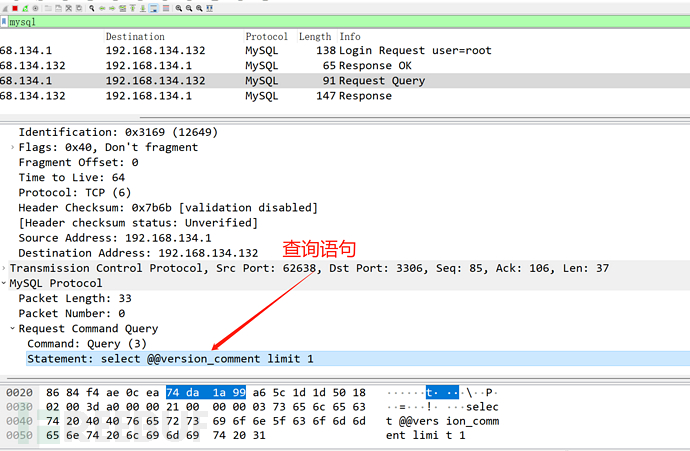Sort by the Length column header
The image size is (690, 451).
coord(315,37)
